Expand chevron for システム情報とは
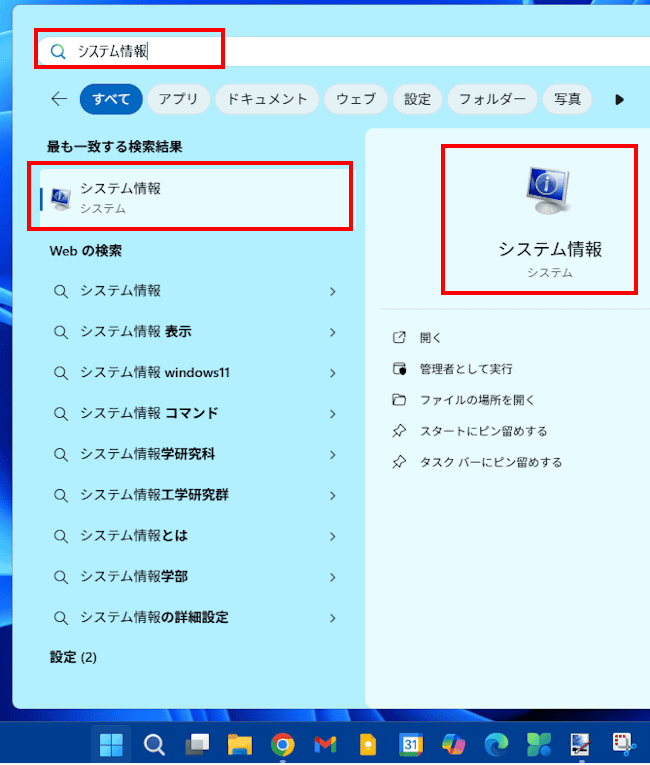 (333, 537)
